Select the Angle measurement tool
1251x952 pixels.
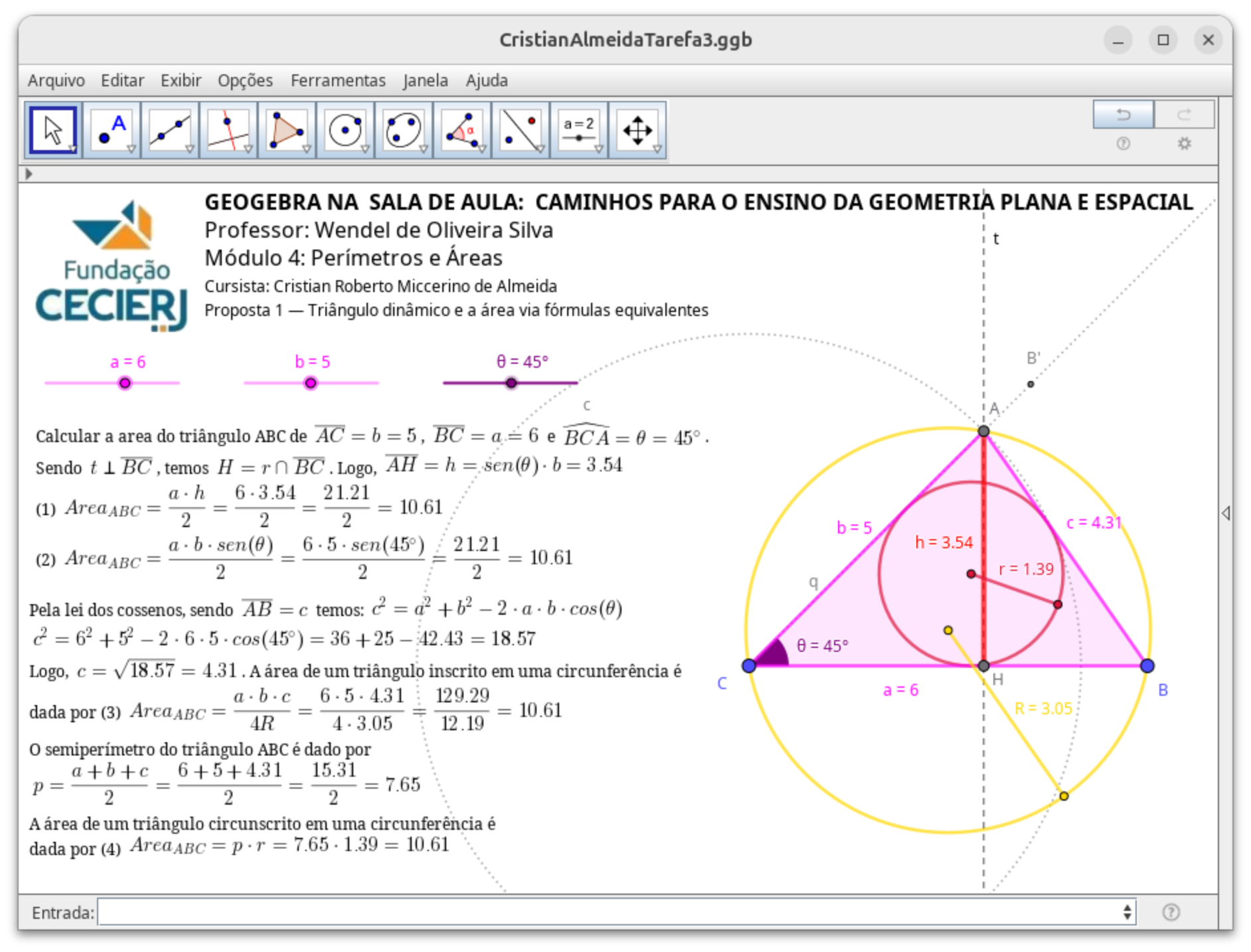462,130
